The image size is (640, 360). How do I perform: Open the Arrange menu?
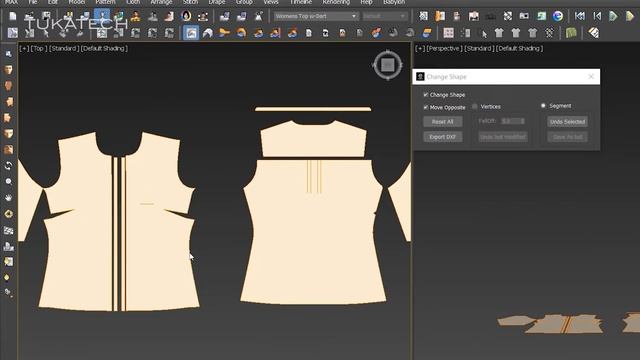(x=161, y=2)
